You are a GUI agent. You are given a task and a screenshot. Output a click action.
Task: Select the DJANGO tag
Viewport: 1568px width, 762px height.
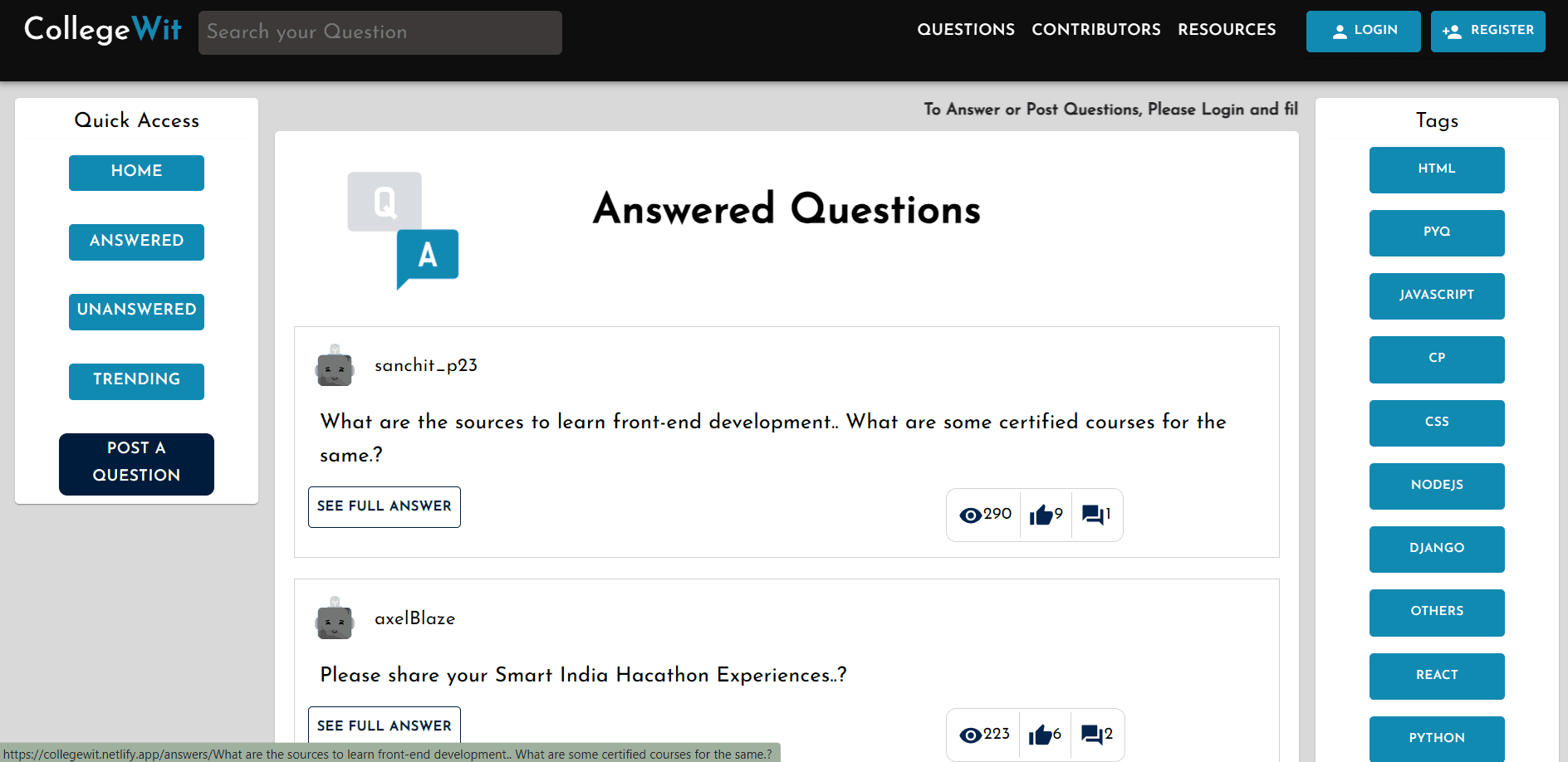click(1437, 550)
